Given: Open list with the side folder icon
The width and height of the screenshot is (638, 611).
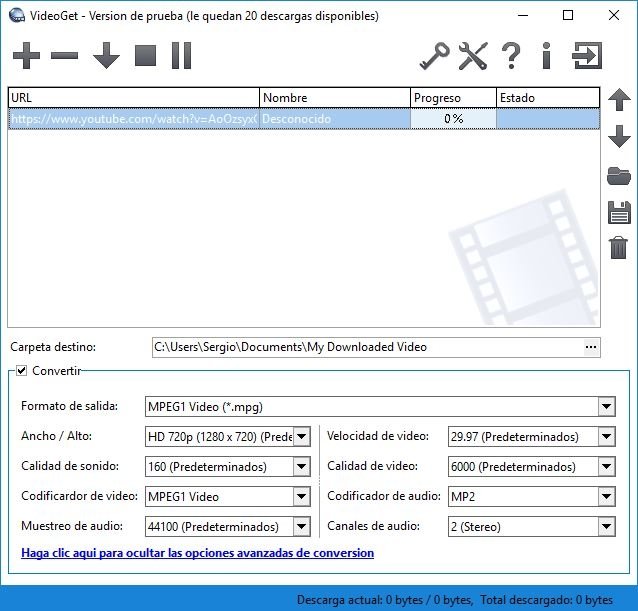Looking at the screenshot, I should 619,176.
